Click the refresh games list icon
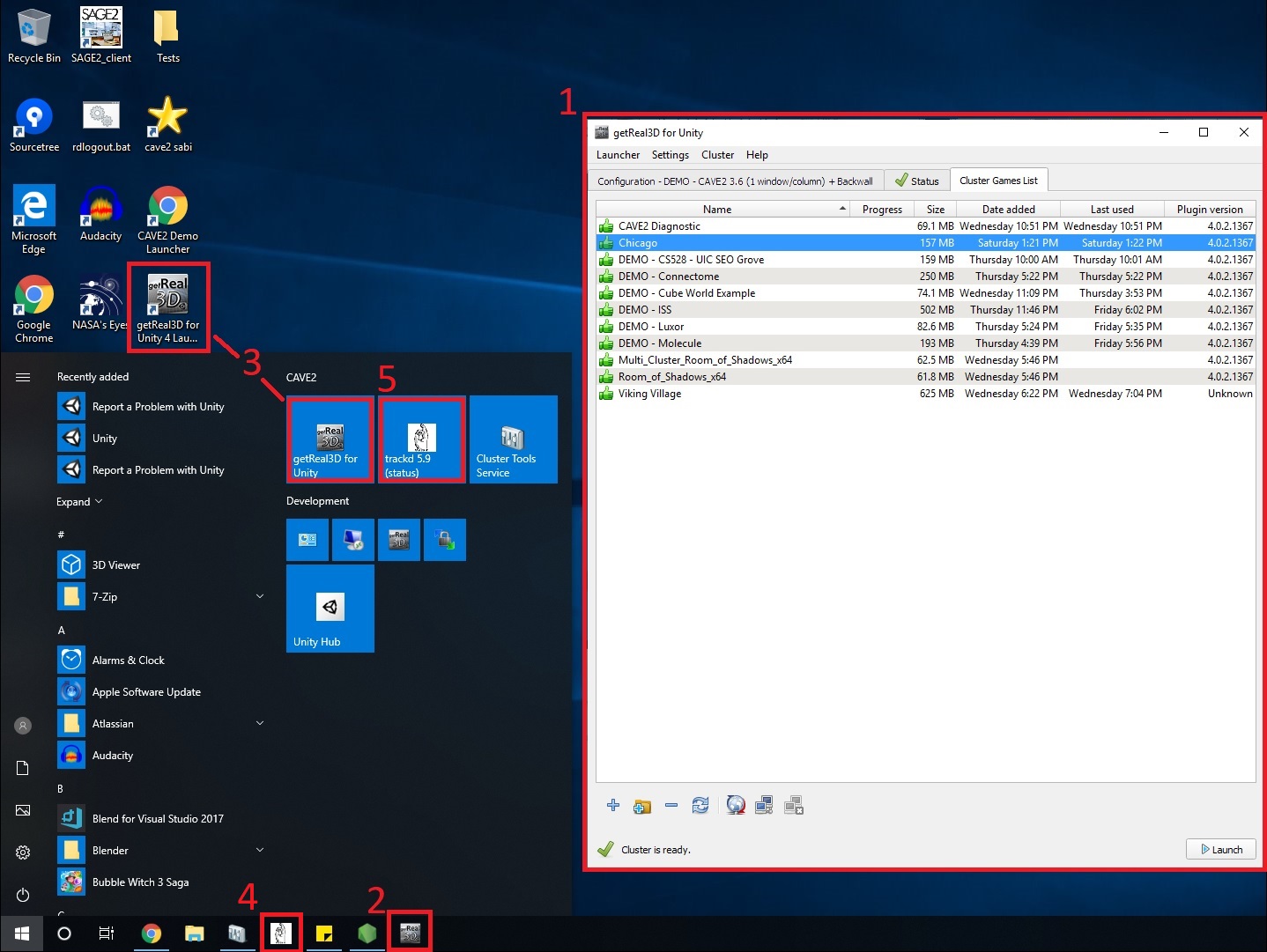This screenshot has height=952, width=1267. tap(700, 805)
